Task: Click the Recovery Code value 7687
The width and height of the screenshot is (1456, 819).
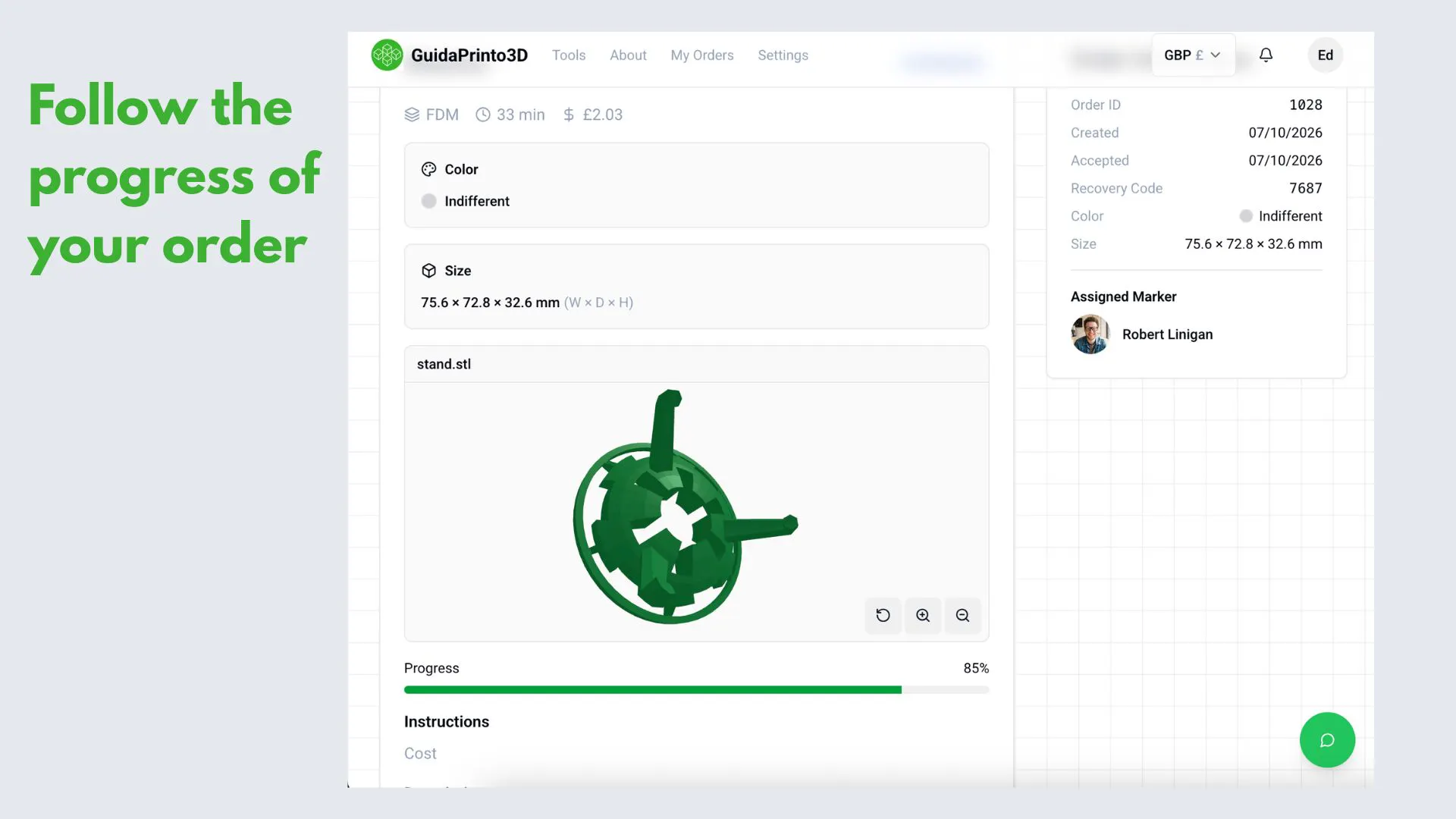Action: tap(1305, 188)
